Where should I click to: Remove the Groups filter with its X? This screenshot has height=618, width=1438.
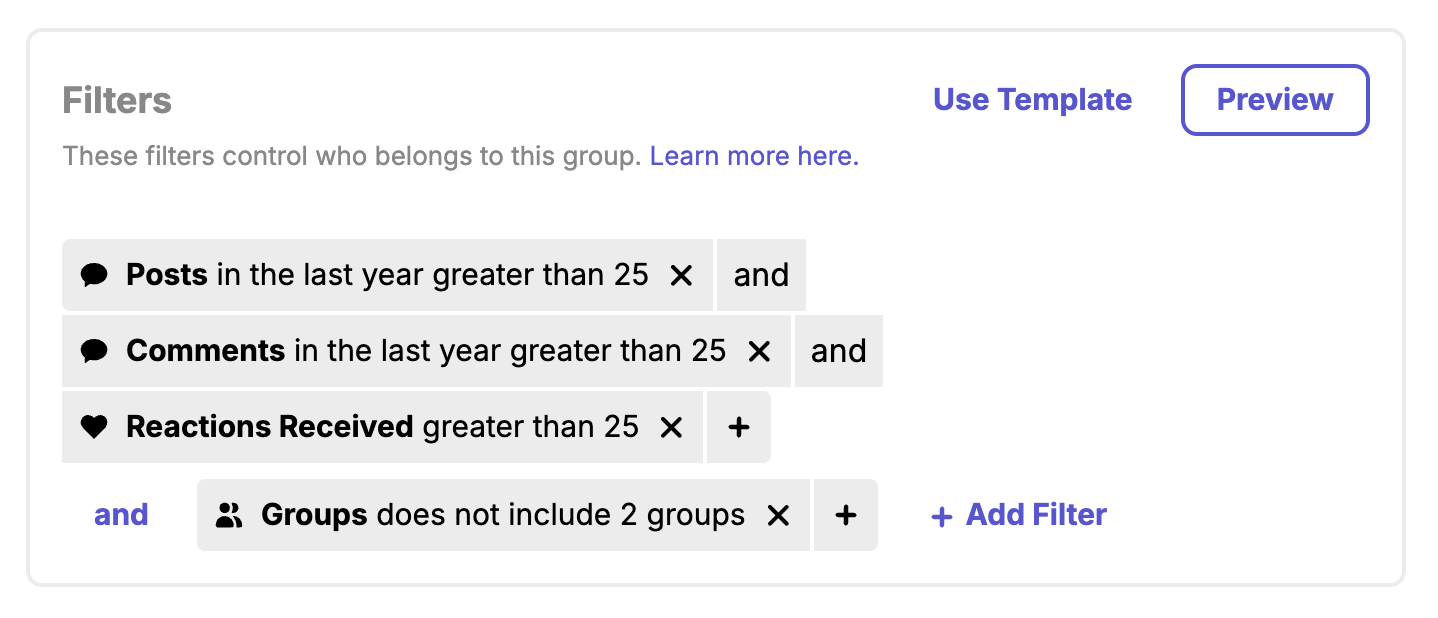[778, 515]
